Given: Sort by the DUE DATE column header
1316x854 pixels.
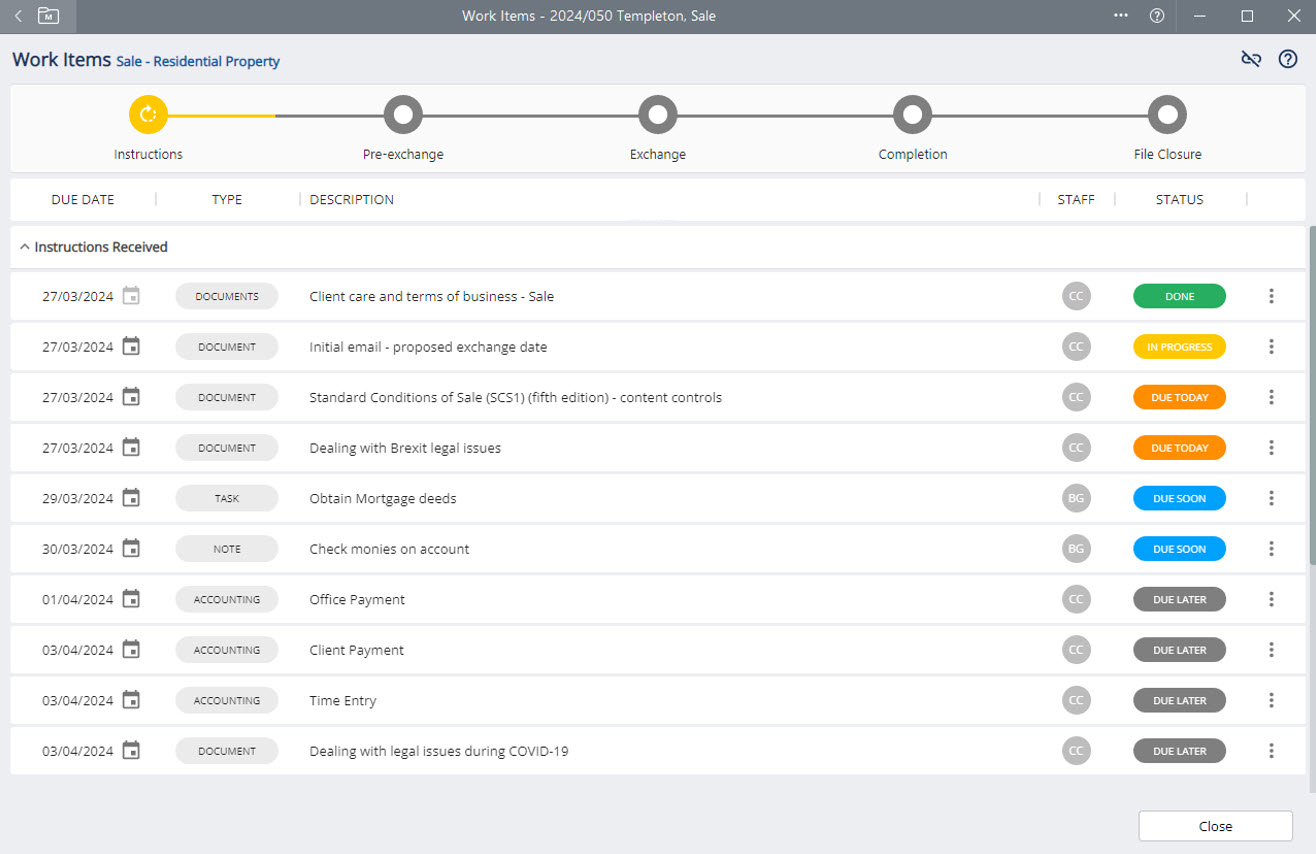Looking at the screenshot, I should 83,199.
